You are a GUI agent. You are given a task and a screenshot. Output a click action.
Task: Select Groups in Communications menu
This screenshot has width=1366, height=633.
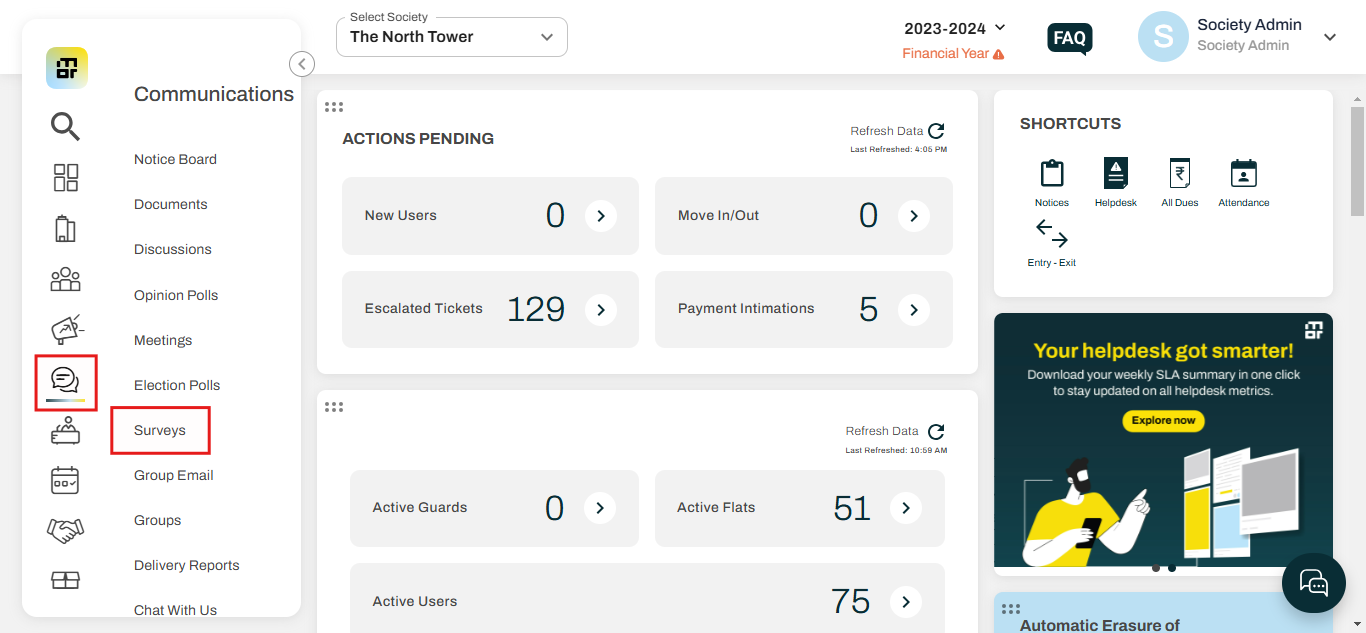[158, 521]
